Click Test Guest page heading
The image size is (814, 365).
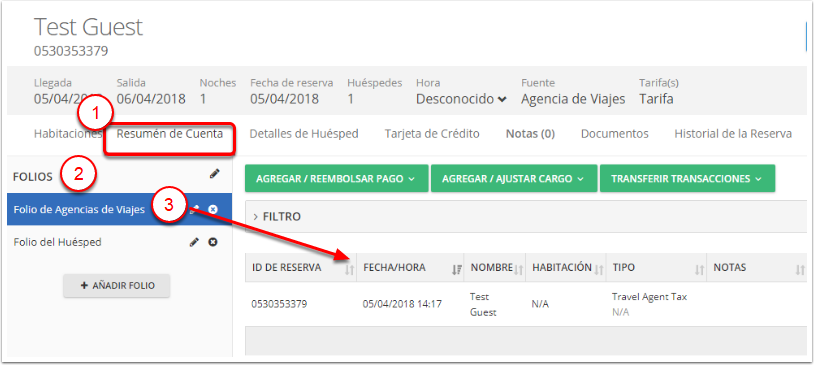click(x=88, y=27)
